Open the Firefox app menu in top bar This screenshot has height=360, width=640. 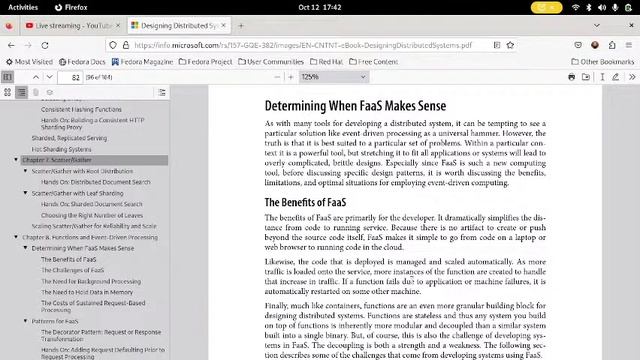71,7
